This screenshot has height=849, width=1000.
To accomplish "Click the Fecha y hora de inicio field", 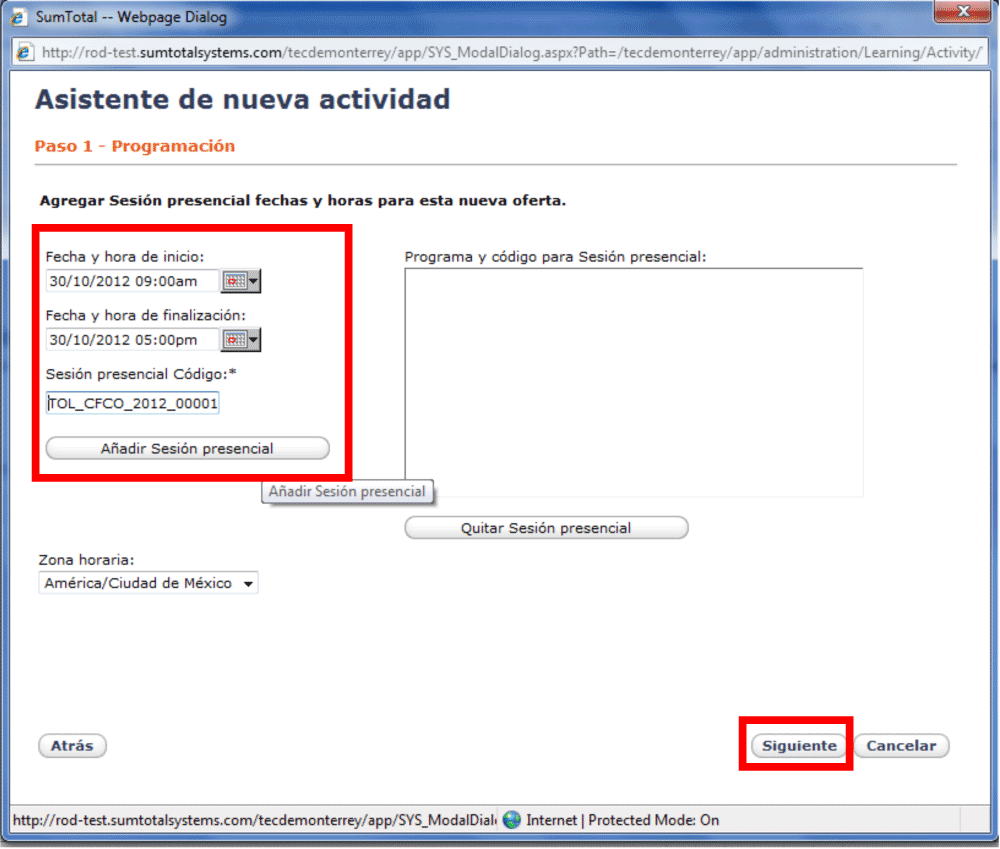I will tap(132, 281).
